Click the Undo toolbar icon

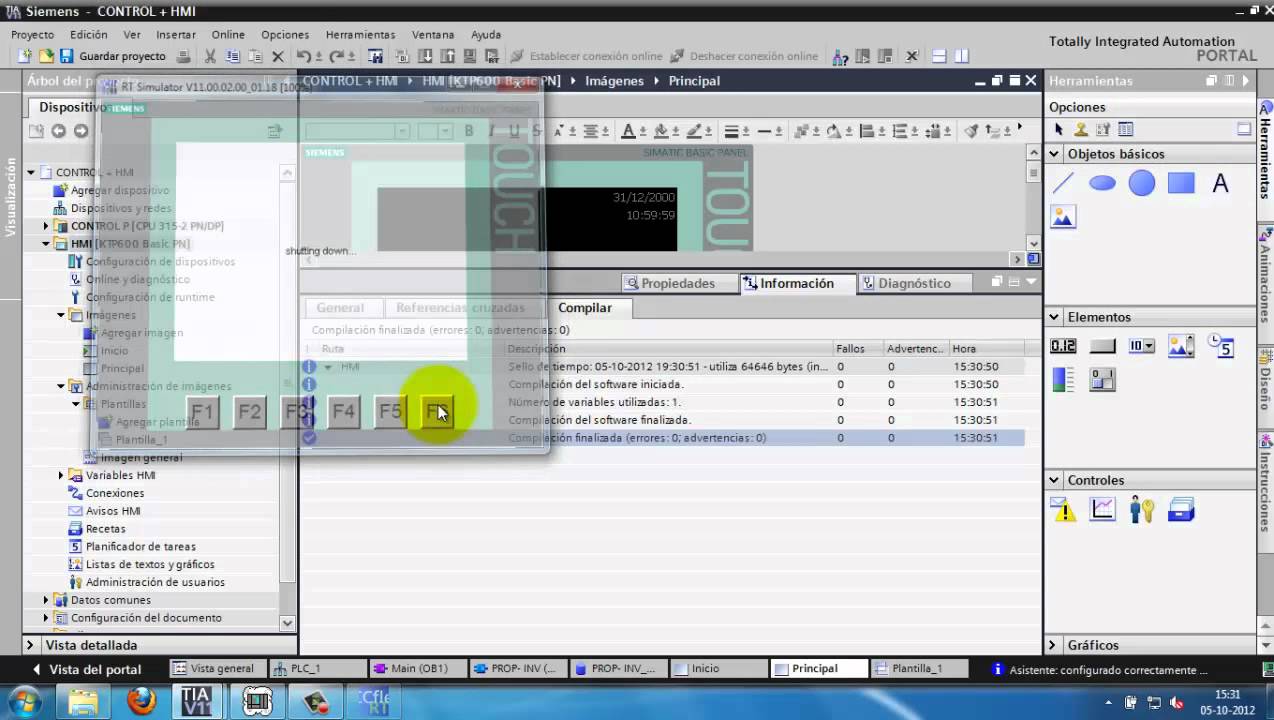click(304, 56)
